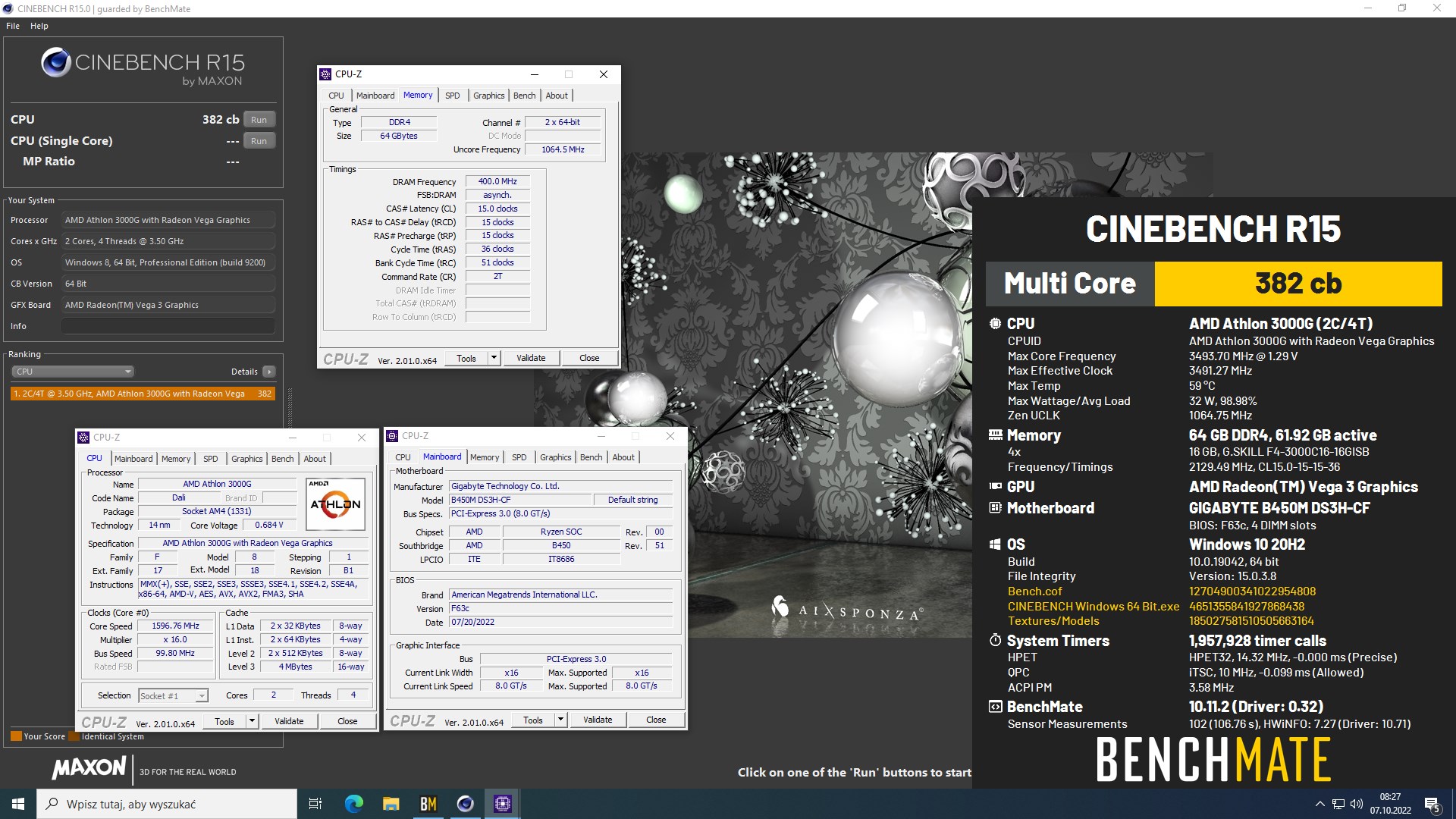Open Memory tab in Mainboard CPU-Z window
This screenshot has width=1456, height=819.
(485, 457)
